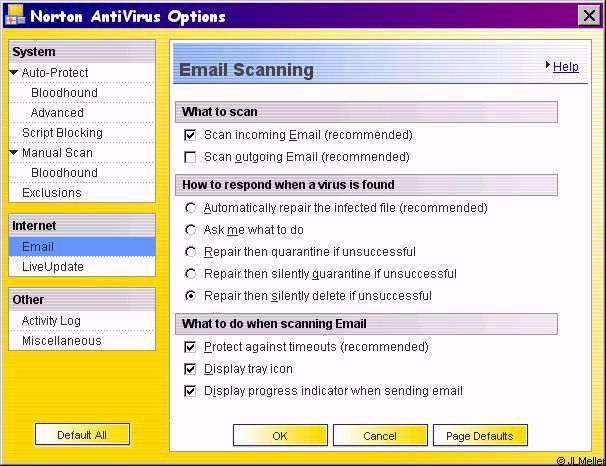Screen dimensions: 606x466
Task: Enable Scan outgoing Email checkbox
Action: 190,157
